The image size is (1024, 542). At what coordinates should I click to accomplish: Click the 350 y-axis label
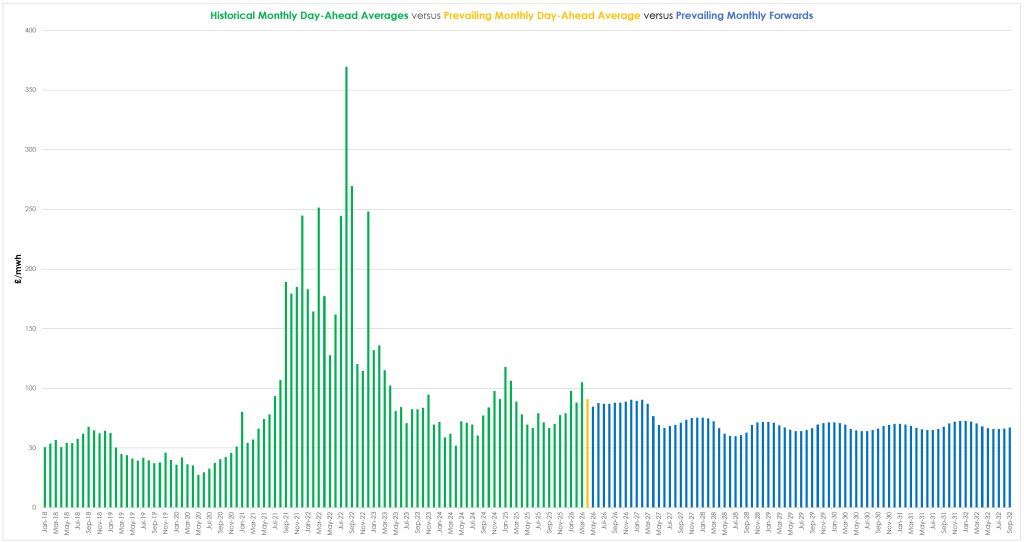click(31, 91)
